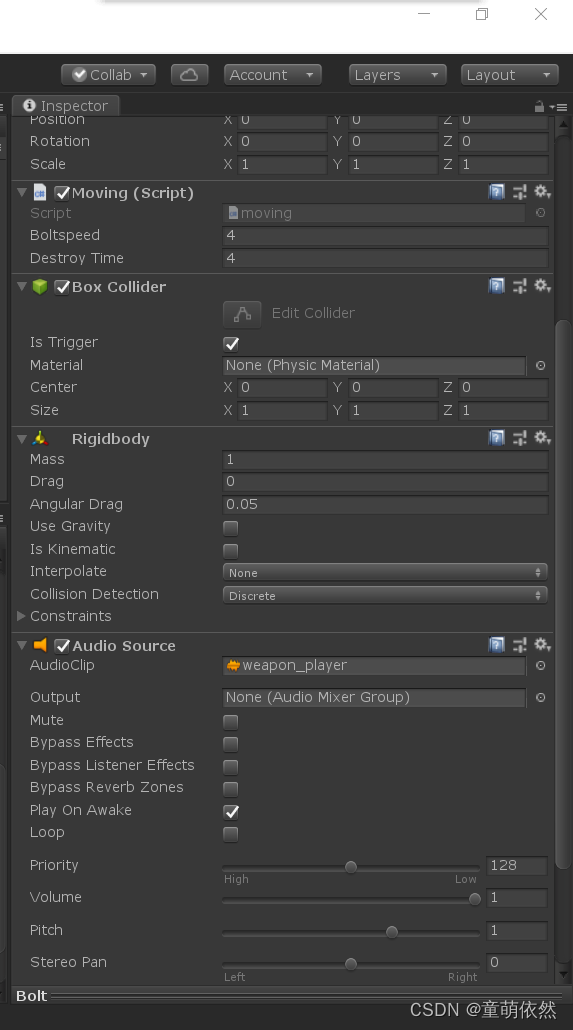Viewport: 573px width, 1030px height.
Task: Uncheck the Is Trigger checkbox
Action: click(x=231, y=344)
